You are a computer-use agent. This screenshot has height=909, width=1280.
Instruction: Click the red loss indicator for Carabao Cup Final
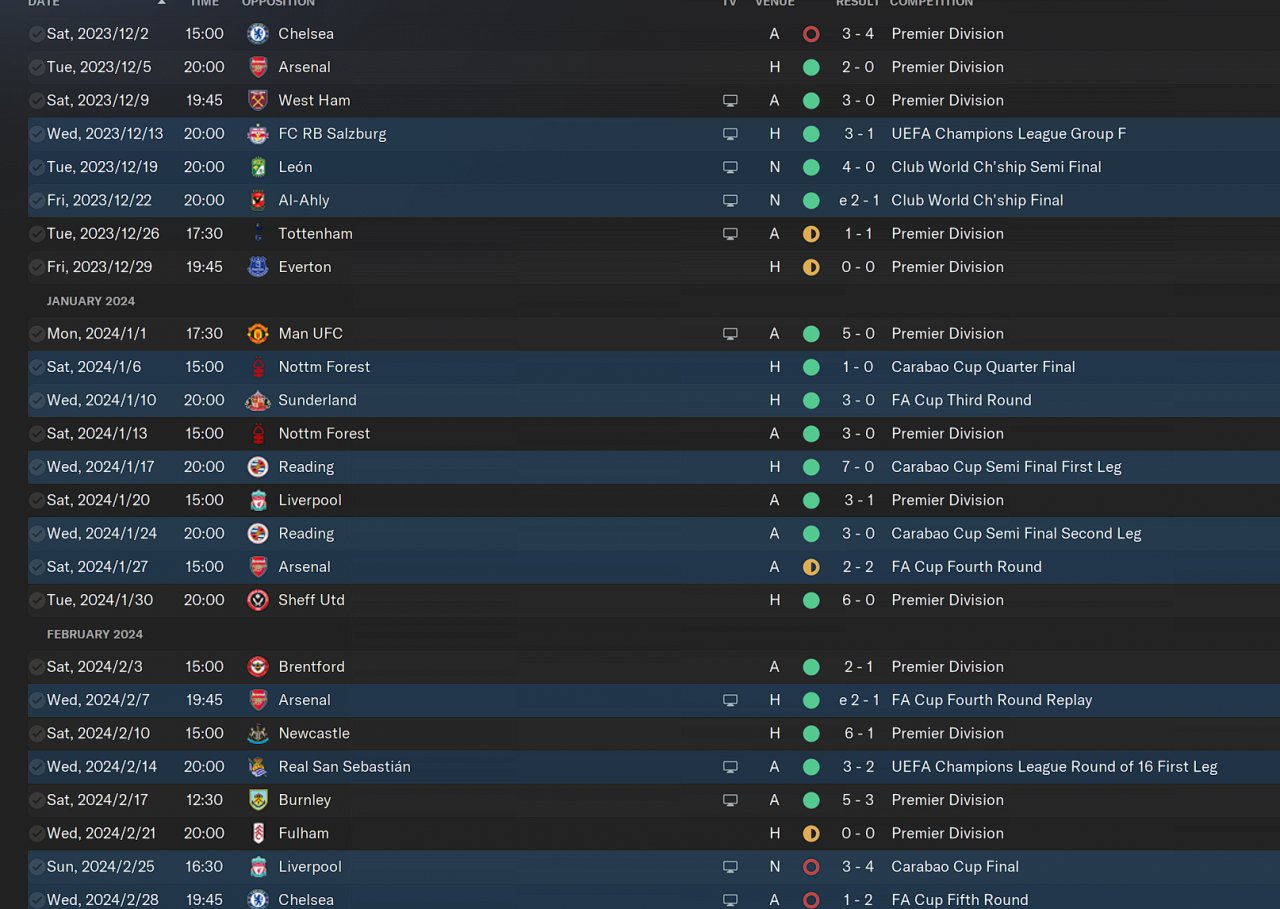click(x=811, y=867)
